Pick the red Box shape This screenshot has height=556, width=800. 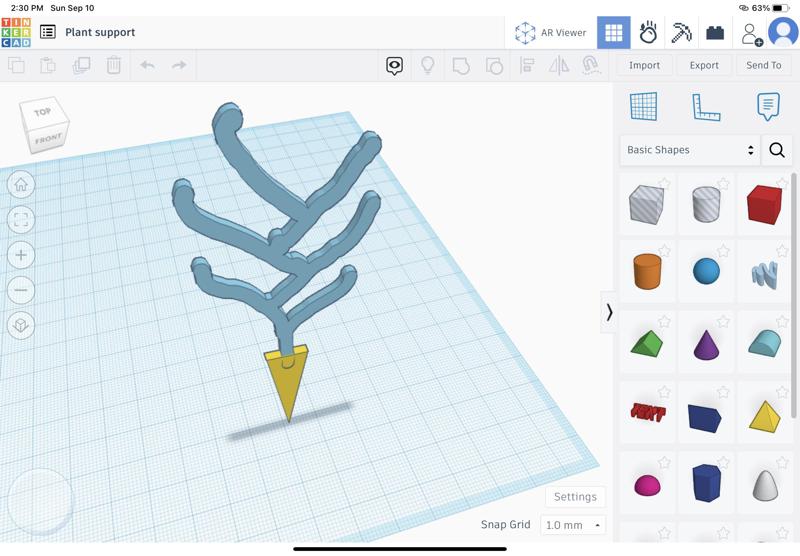pyautogui.click(x=764, y=205)
